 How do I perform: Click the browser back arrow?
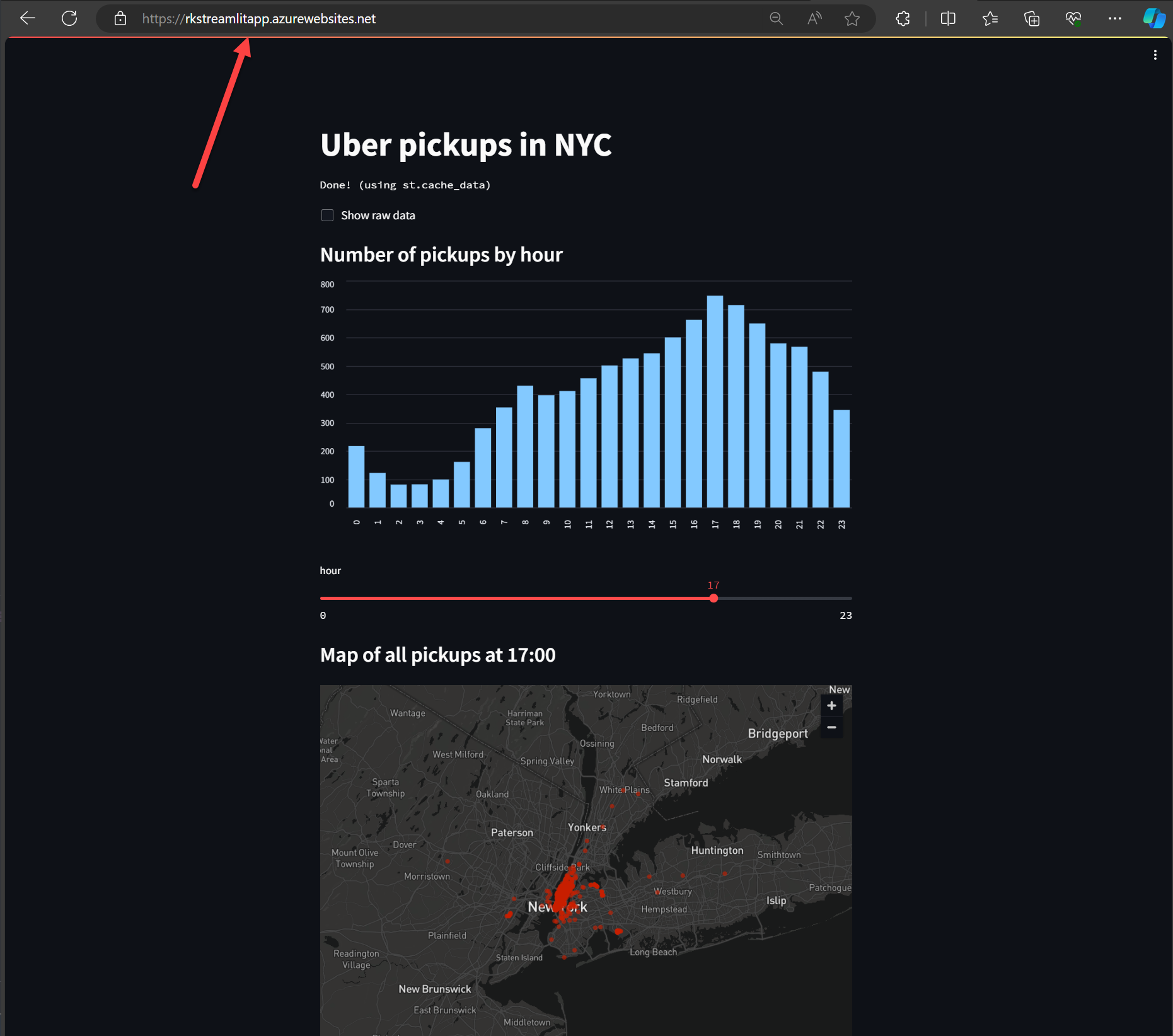[28, 18]
